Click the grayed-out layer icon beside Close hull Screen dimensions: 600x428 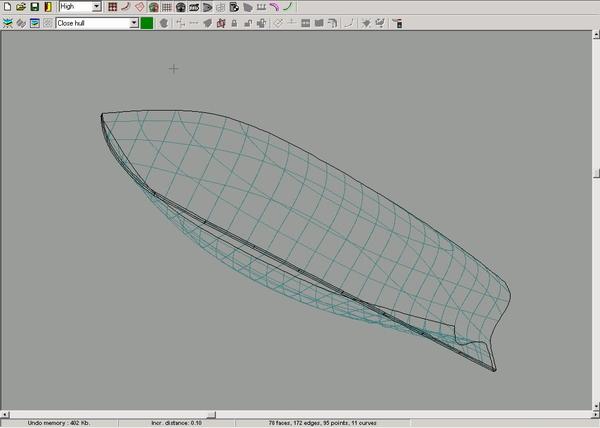point(48,23)
